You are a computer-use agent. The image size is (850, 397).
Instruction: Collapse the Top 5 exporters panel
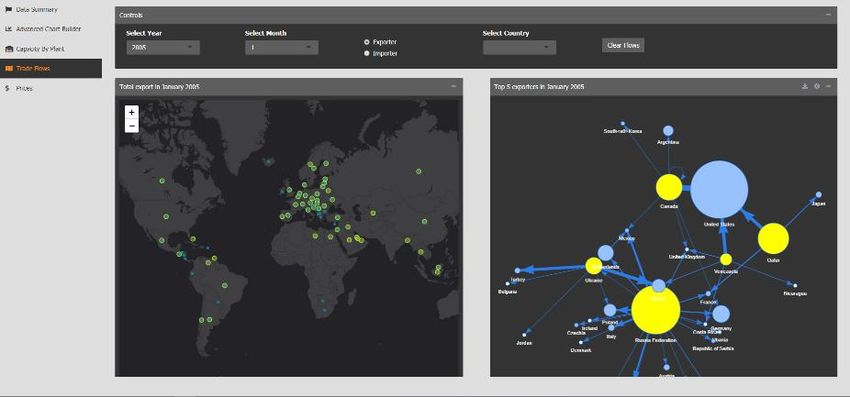click(828, 86)
